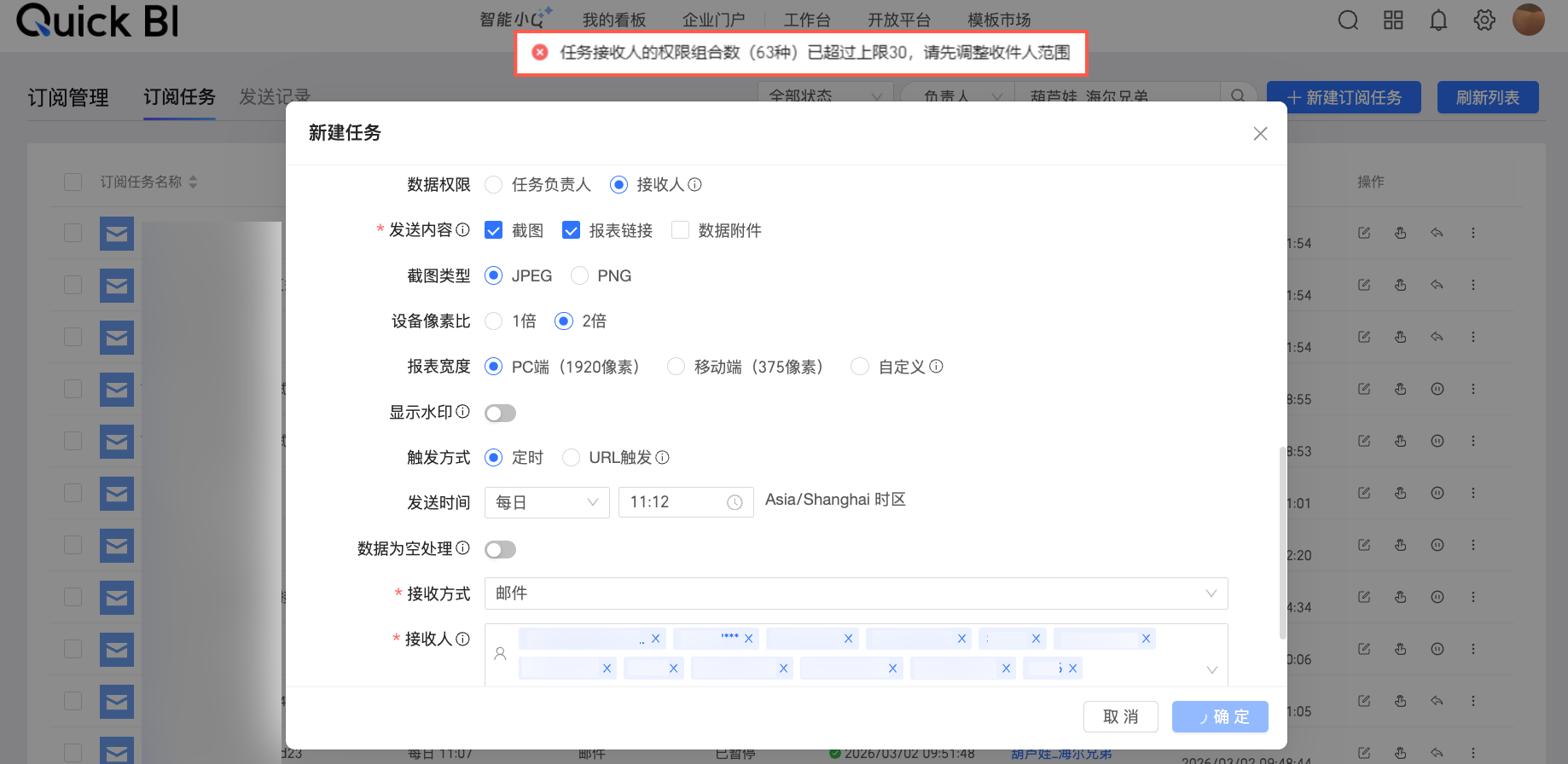Image resolution: width=1568 pixels, height=764 pixels.
Task: Click info icon beside 接收人 field label
Action: (x=462, y=639)
